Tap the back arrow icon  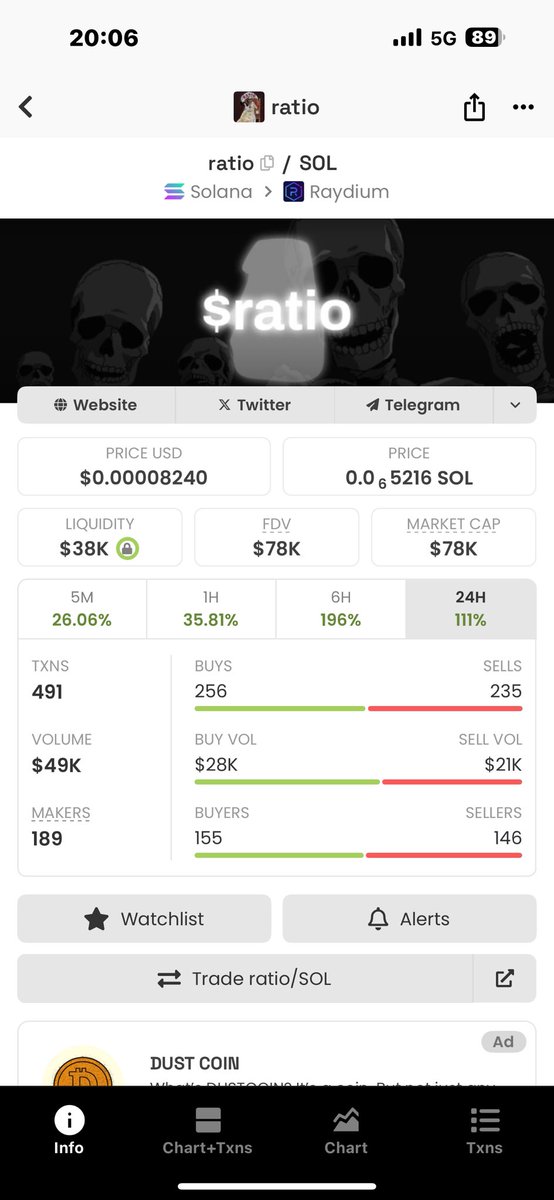coord(26,107)
